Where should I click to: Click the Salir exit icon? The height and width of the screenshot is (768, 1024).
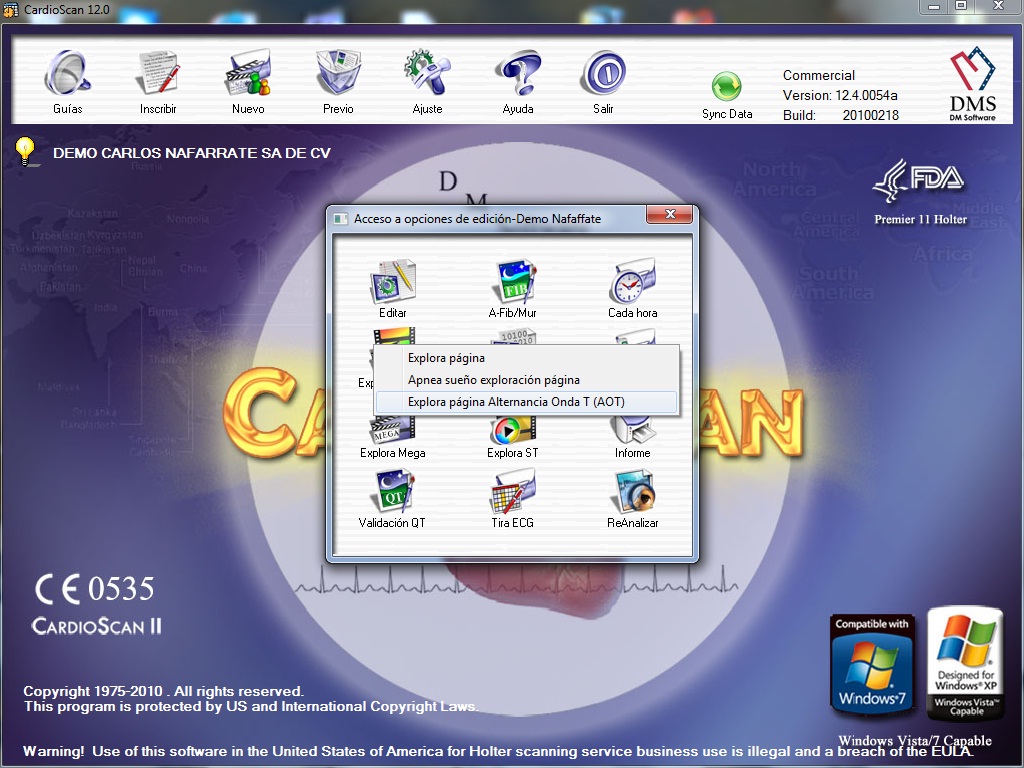603,73
